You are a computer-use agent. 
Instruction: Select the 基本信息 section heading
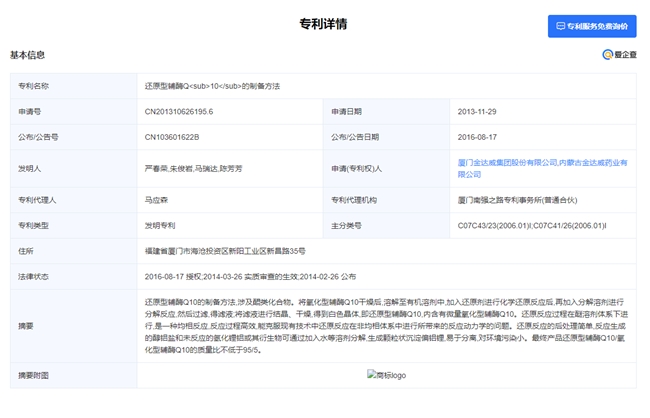point(27,55)
